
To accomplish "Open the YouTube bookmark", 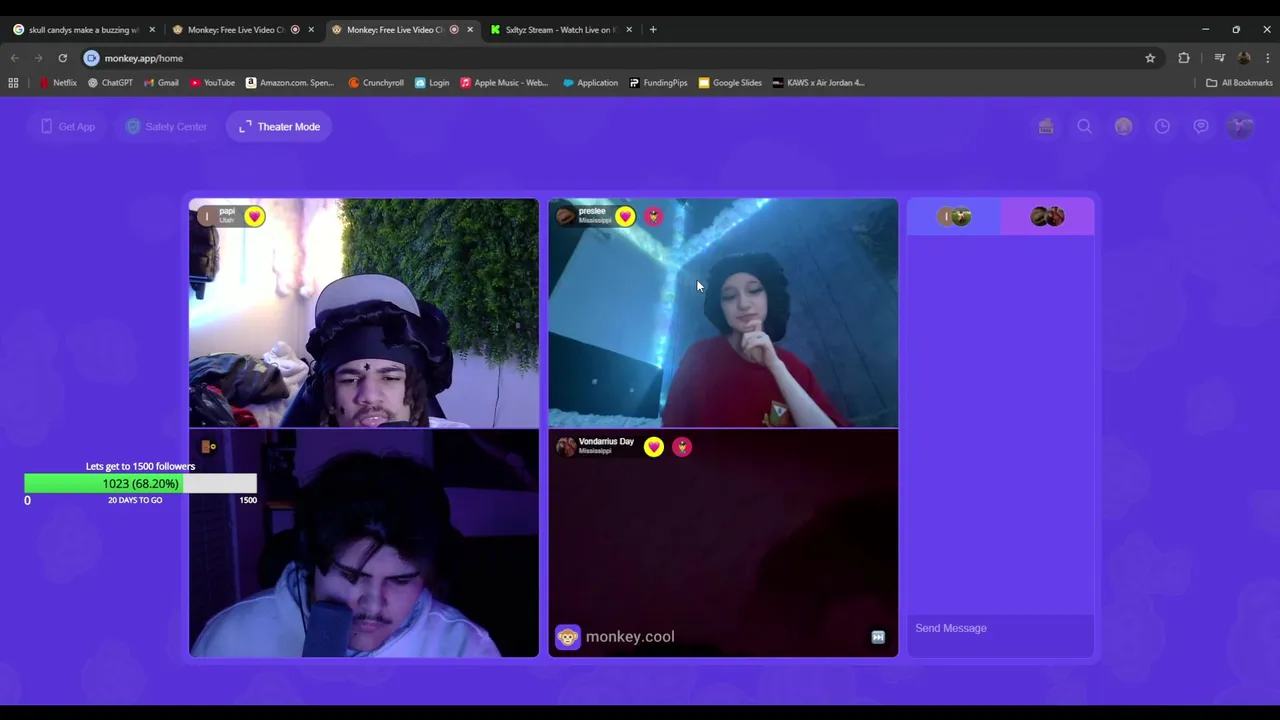I will pyautogui.click(x=212, y=83).
